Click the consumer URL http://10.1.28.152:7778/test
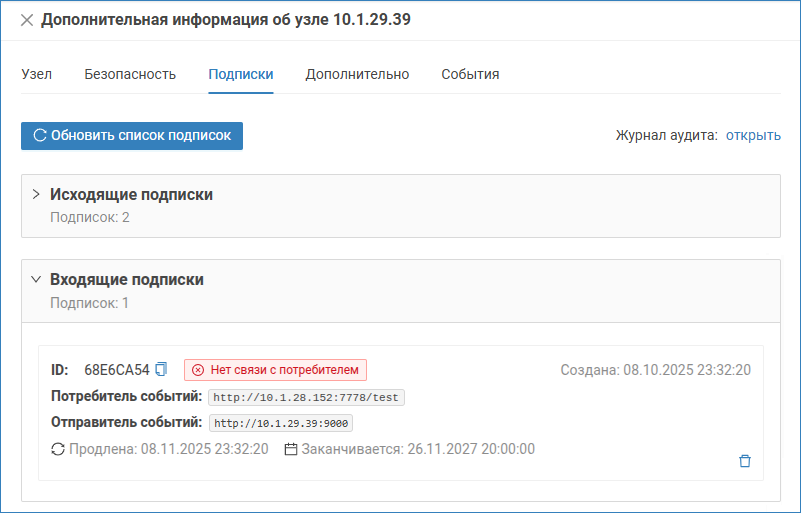 point(306,397)
